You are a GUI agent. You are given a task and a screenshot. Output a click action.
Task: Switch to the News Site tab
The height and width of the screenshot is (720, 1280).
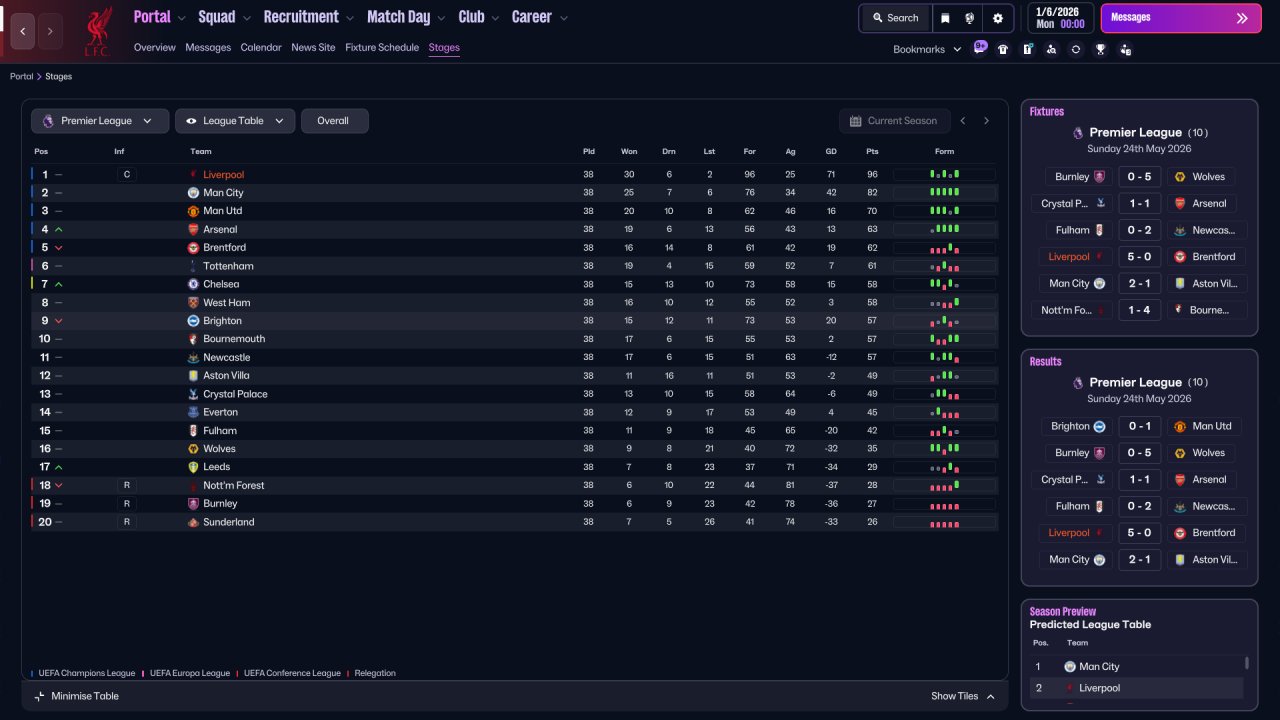coord(313,47)
